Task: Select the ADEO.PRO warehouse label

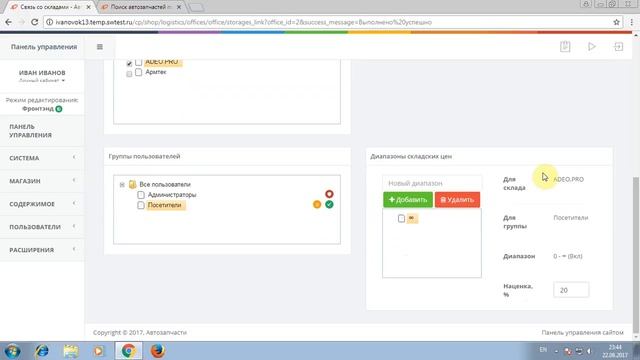Action: point(162,62)
